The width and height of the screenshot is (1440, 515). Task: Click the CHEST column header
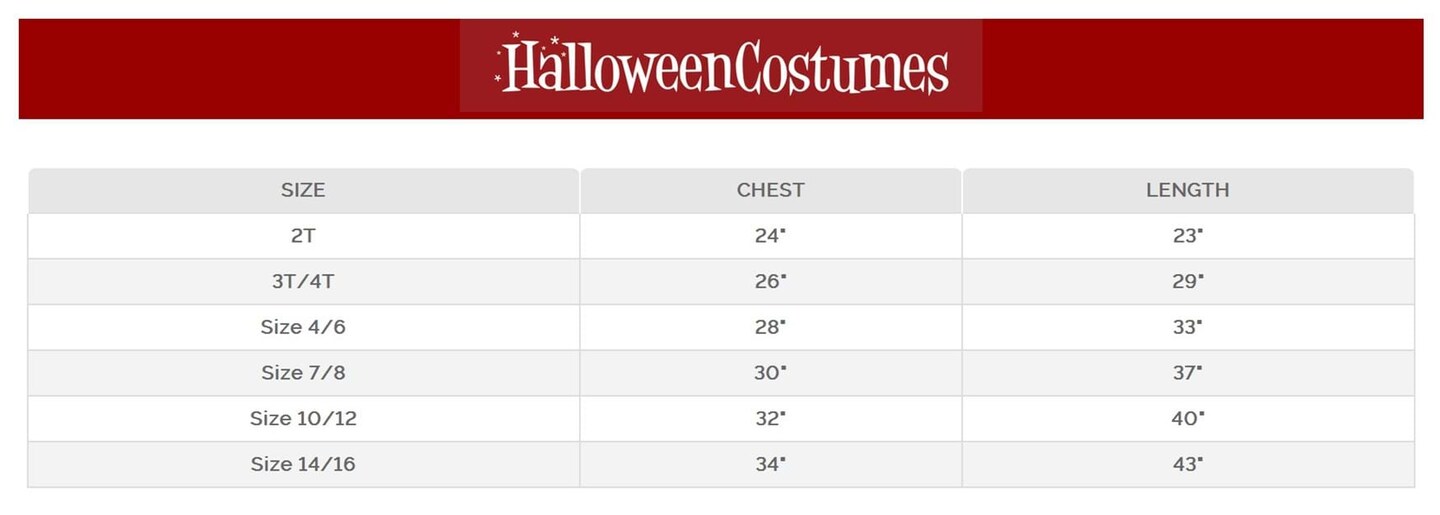pyautogui.click(x=770, y=190)
